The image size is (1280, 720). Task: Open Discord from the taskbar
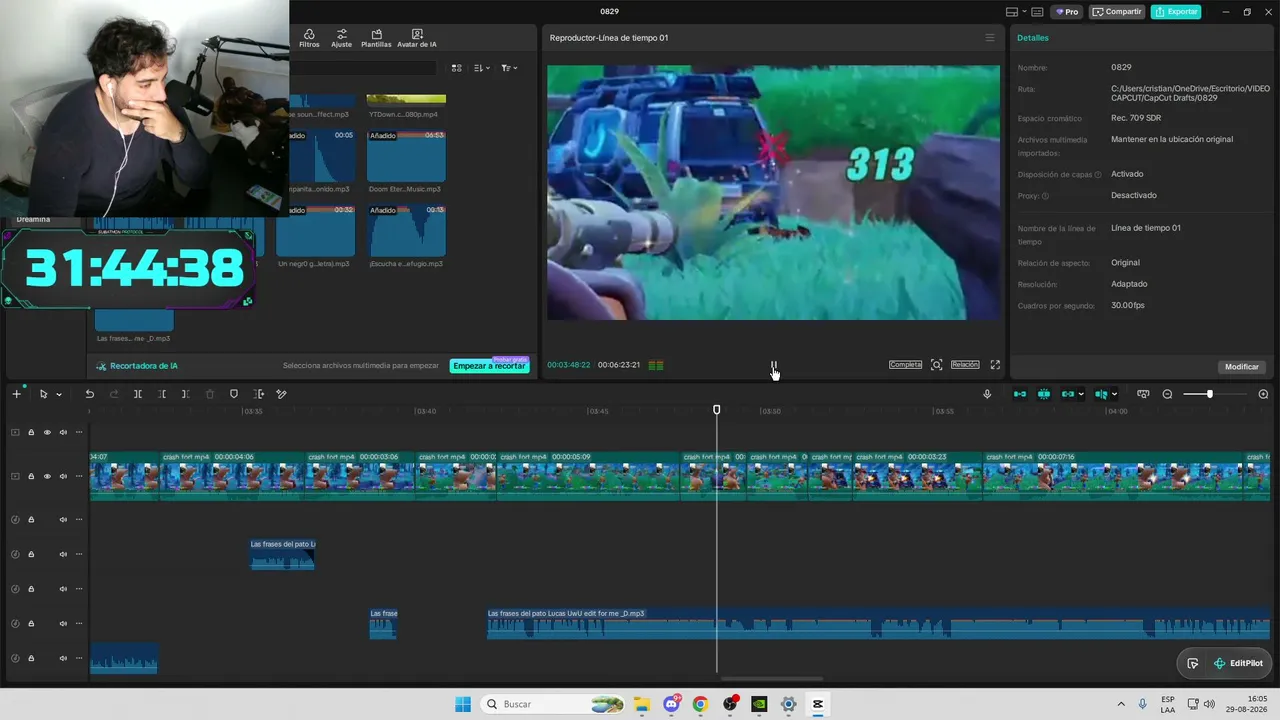pyautogui.click(x=671, y=704)
